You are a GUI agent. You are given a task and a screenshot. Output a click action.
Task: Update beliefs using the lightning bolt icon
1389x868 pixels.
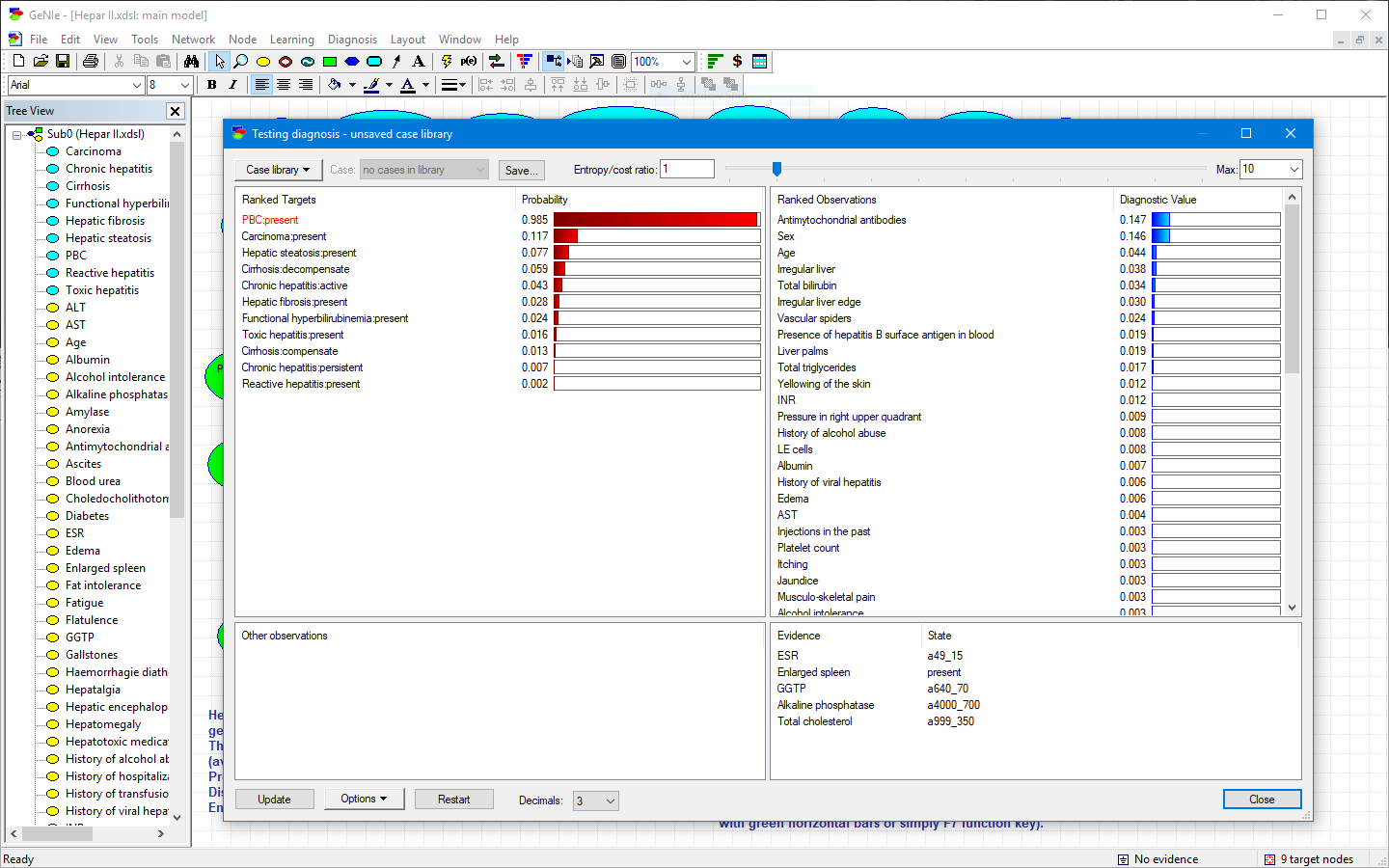pos(446,61)
